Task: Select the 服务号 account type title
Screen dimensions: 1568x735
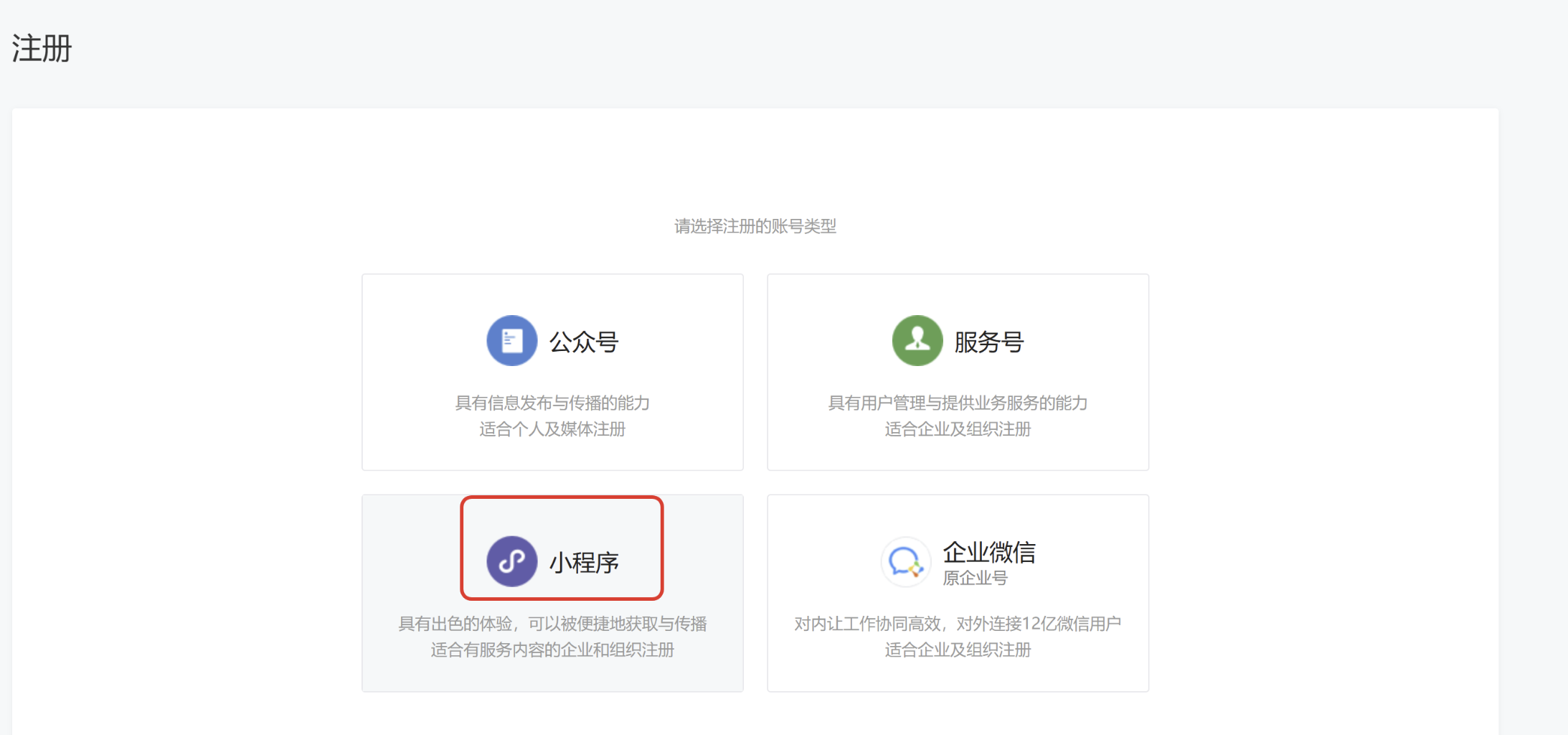Action: [989, 342]
